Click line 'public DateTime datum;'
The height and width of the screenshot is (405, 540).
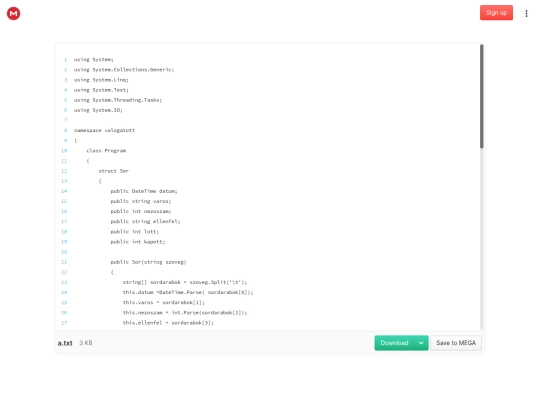(144, 191)
